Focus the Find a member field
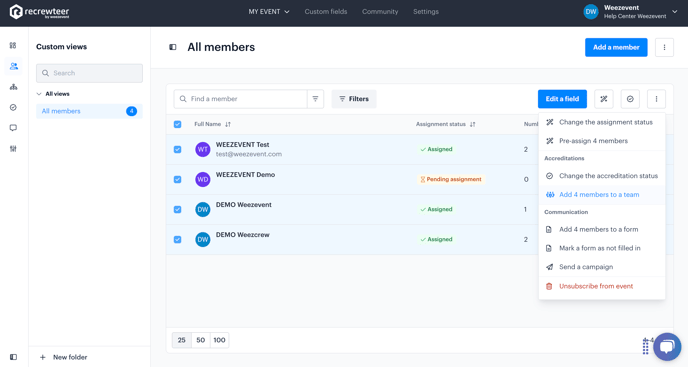688x367 pixels. [240, 99]
